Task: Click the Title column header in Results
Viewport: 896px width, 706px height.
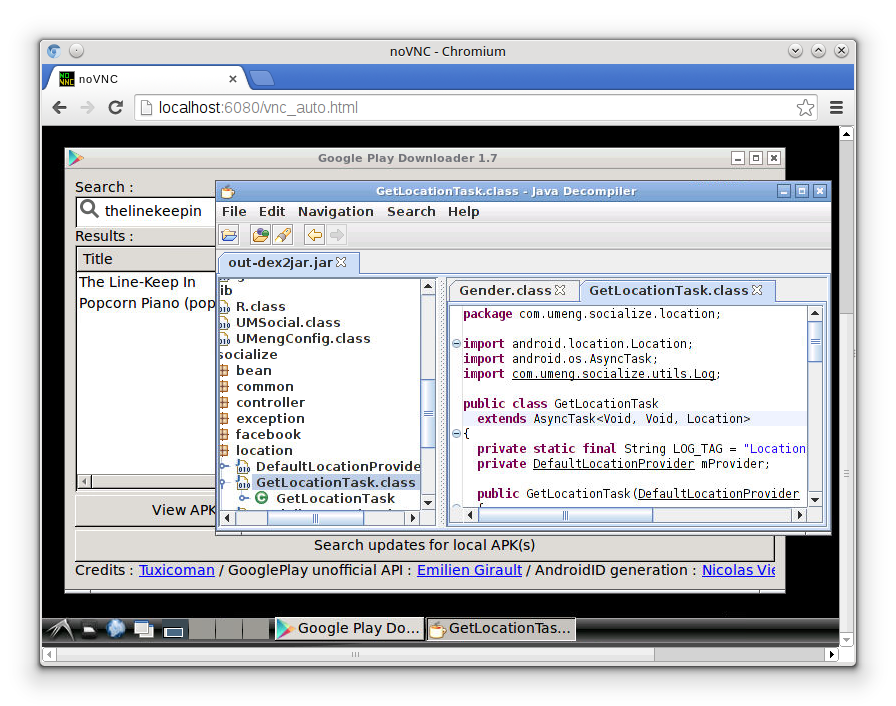Action: (146, 259)
